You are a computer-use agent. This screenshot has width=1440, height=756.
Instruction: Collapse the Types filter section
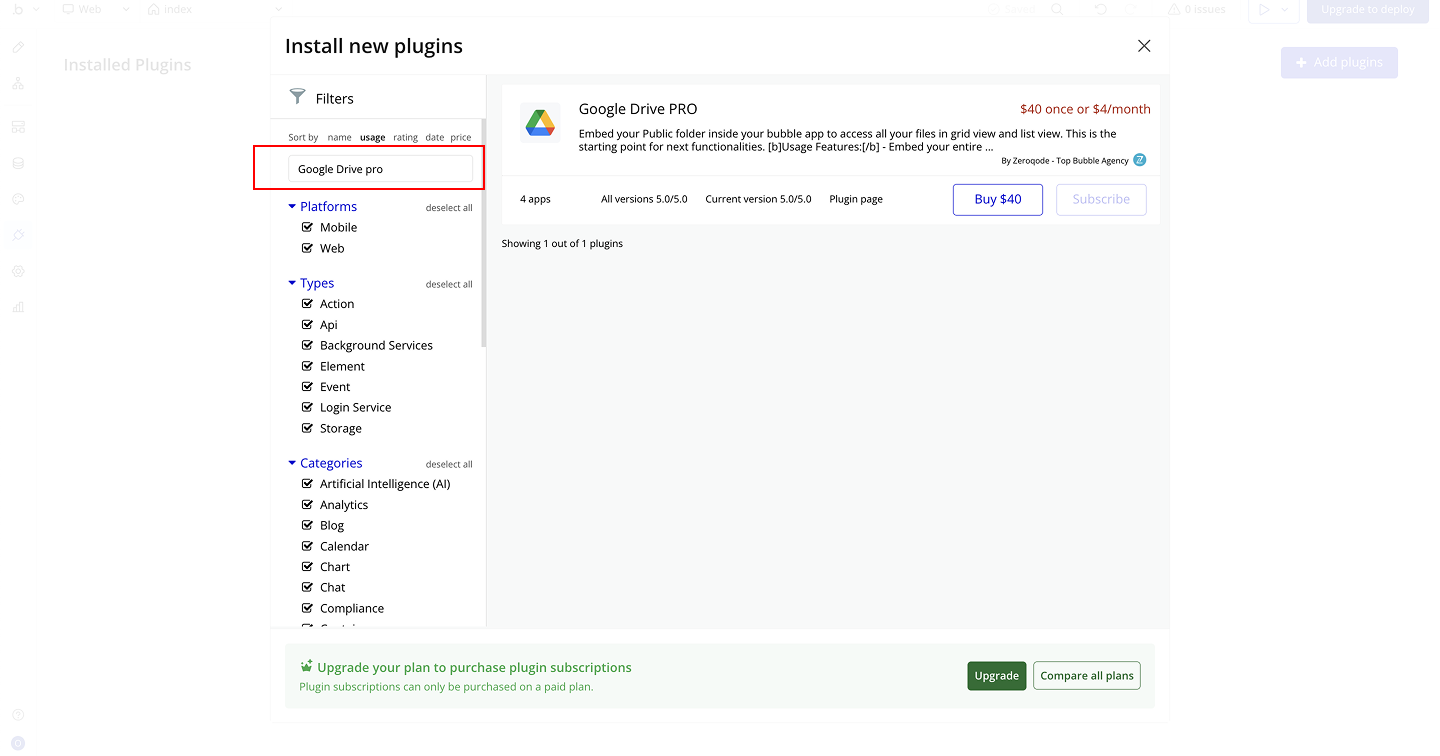(292, 283)
